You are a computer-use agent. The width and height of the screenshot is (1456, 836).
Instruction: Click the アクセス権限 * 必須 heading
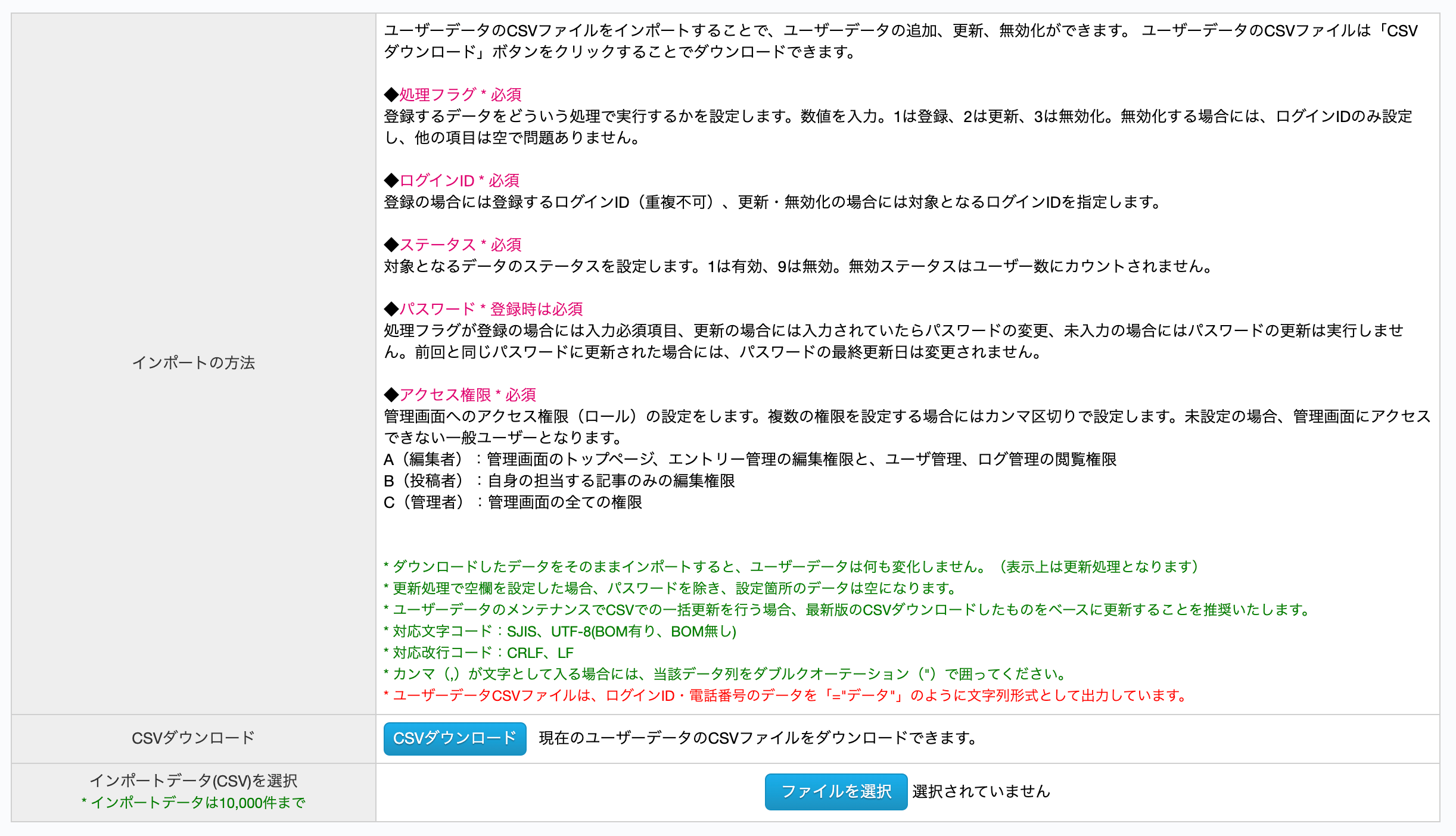coord(460,395)
